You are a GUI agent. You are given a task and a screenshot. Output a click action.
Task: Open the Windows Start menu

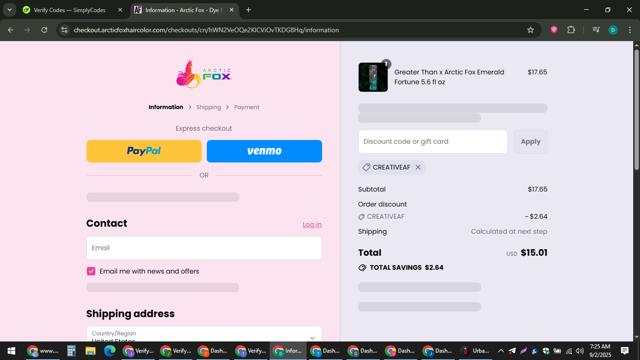coord(11,351)
